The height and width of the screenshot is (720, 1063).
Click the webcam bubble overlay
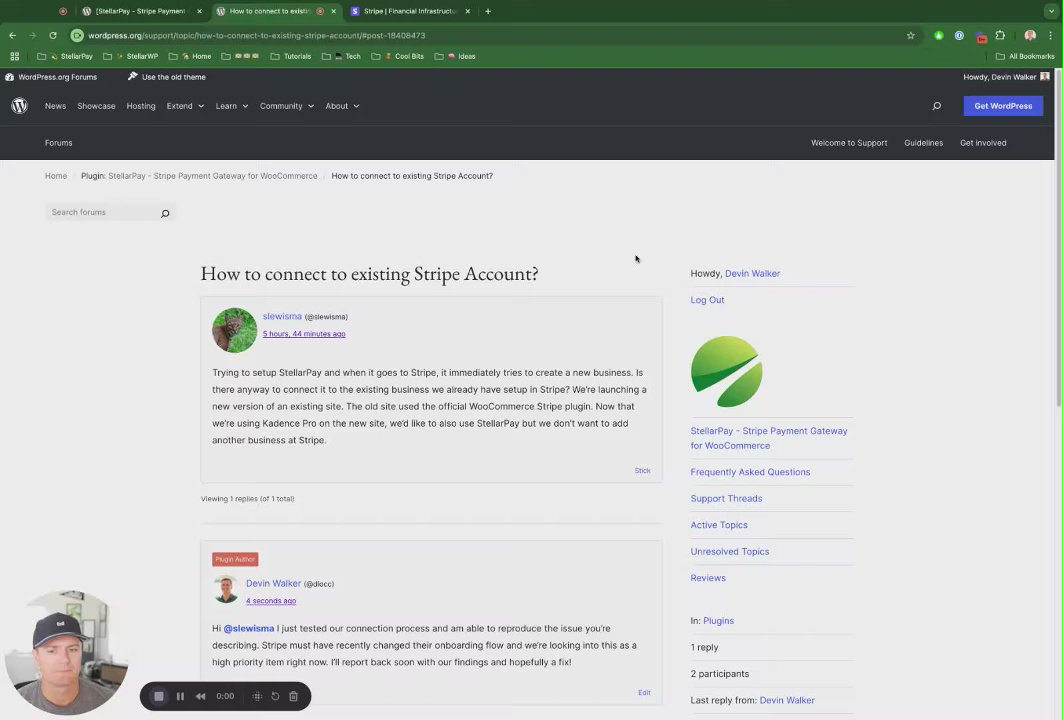(x=66, y=652)
